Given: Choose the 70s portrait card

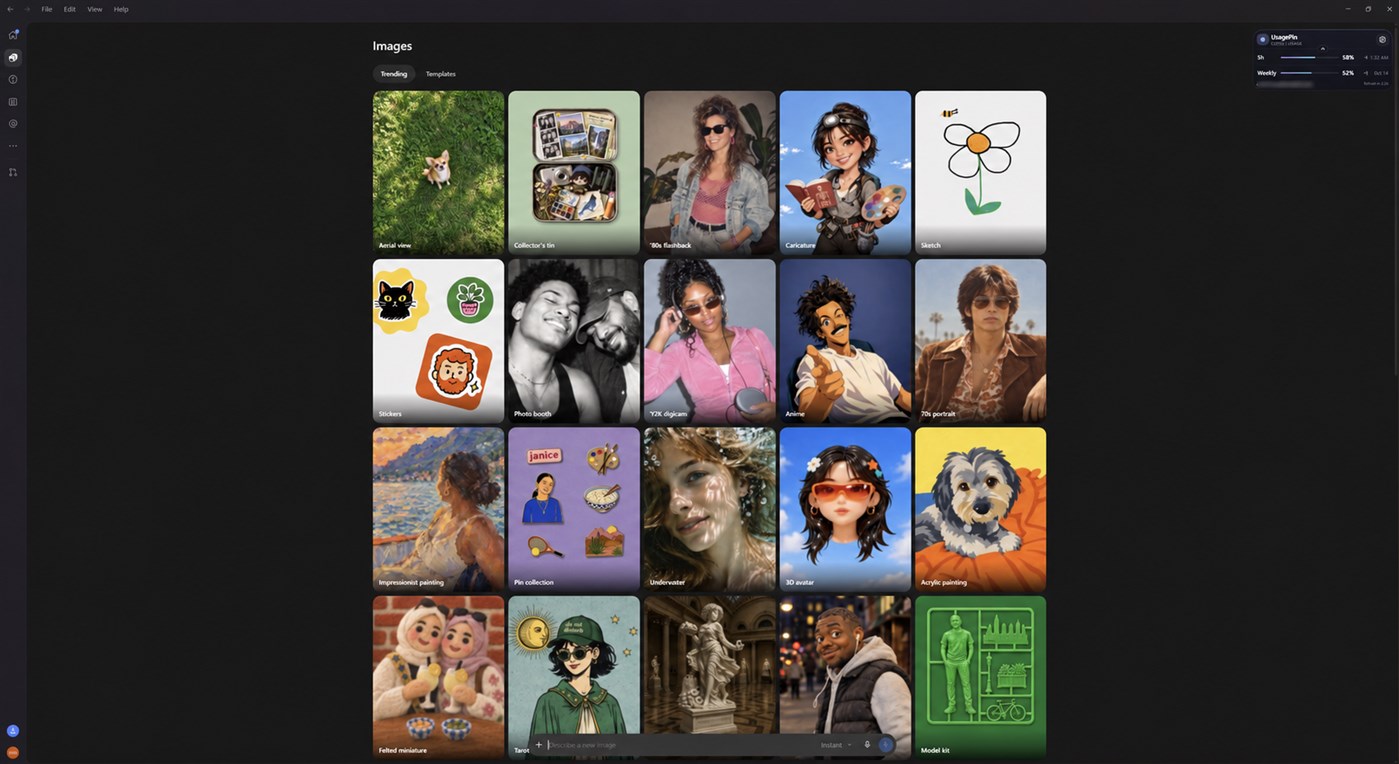Looking at the screenshot, I should point(980,341).
